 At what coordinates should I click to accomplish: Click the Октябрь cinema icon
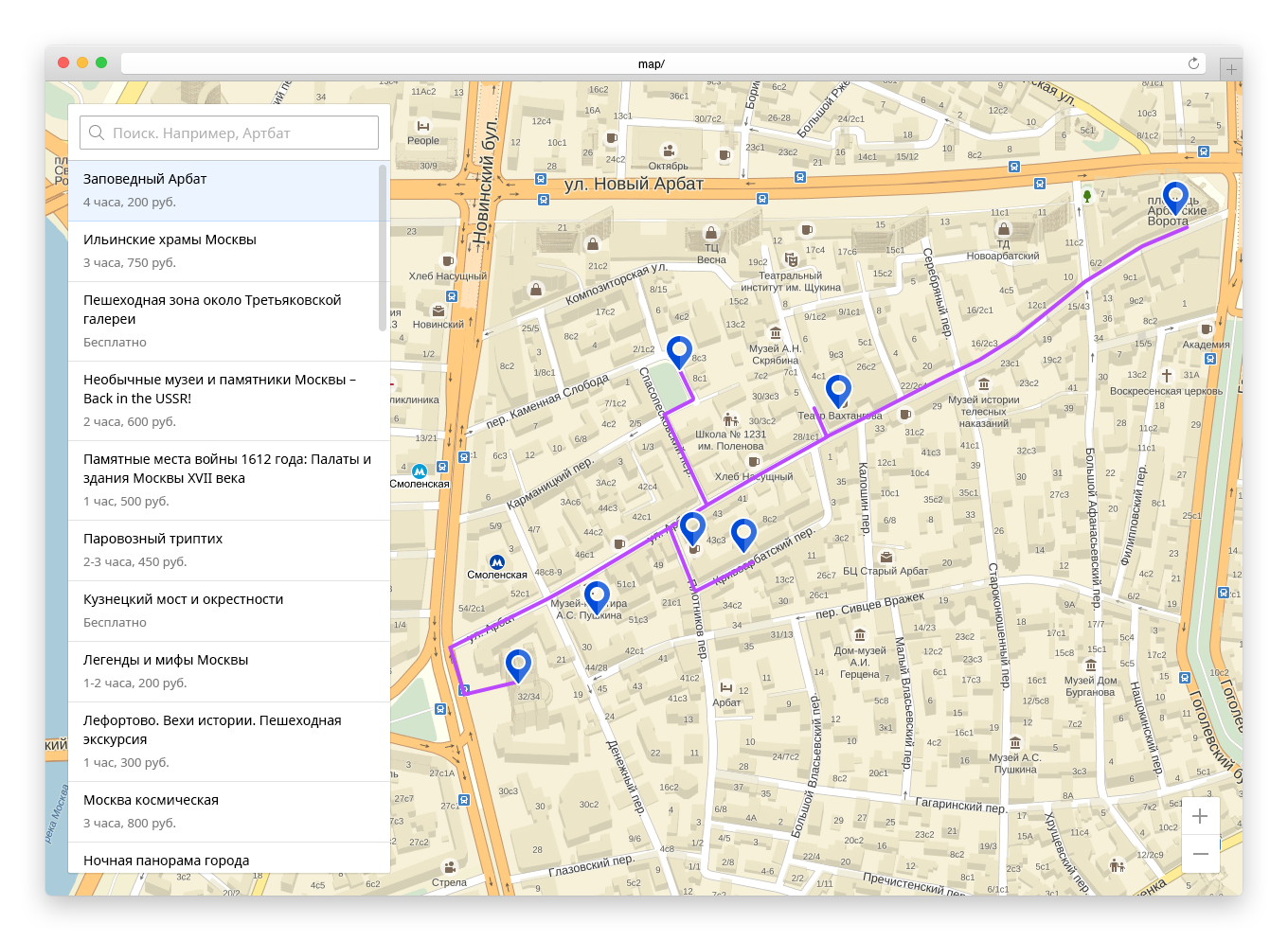tap(669, 151)
